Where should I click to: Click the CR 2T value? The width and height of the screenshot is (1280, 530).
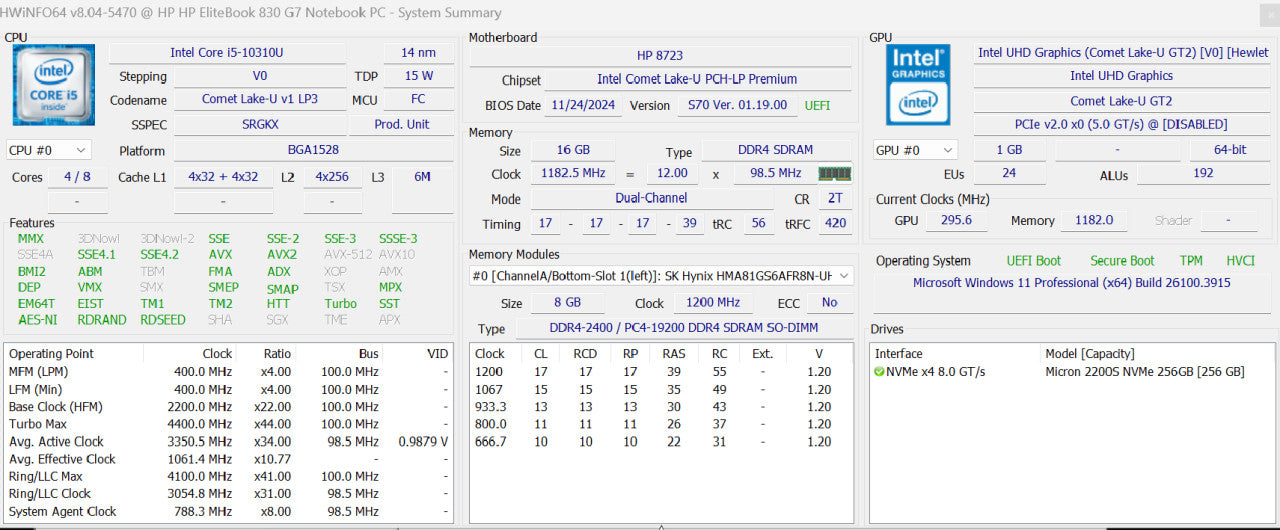coord(835,198)
